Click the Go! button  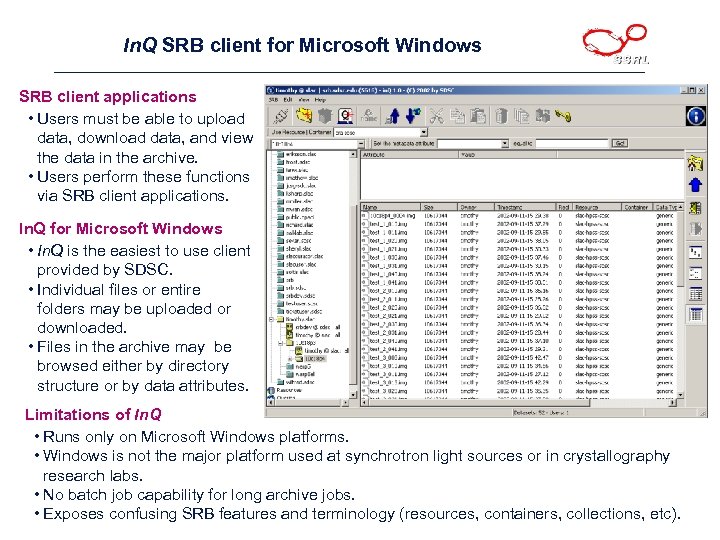[620, 144]
